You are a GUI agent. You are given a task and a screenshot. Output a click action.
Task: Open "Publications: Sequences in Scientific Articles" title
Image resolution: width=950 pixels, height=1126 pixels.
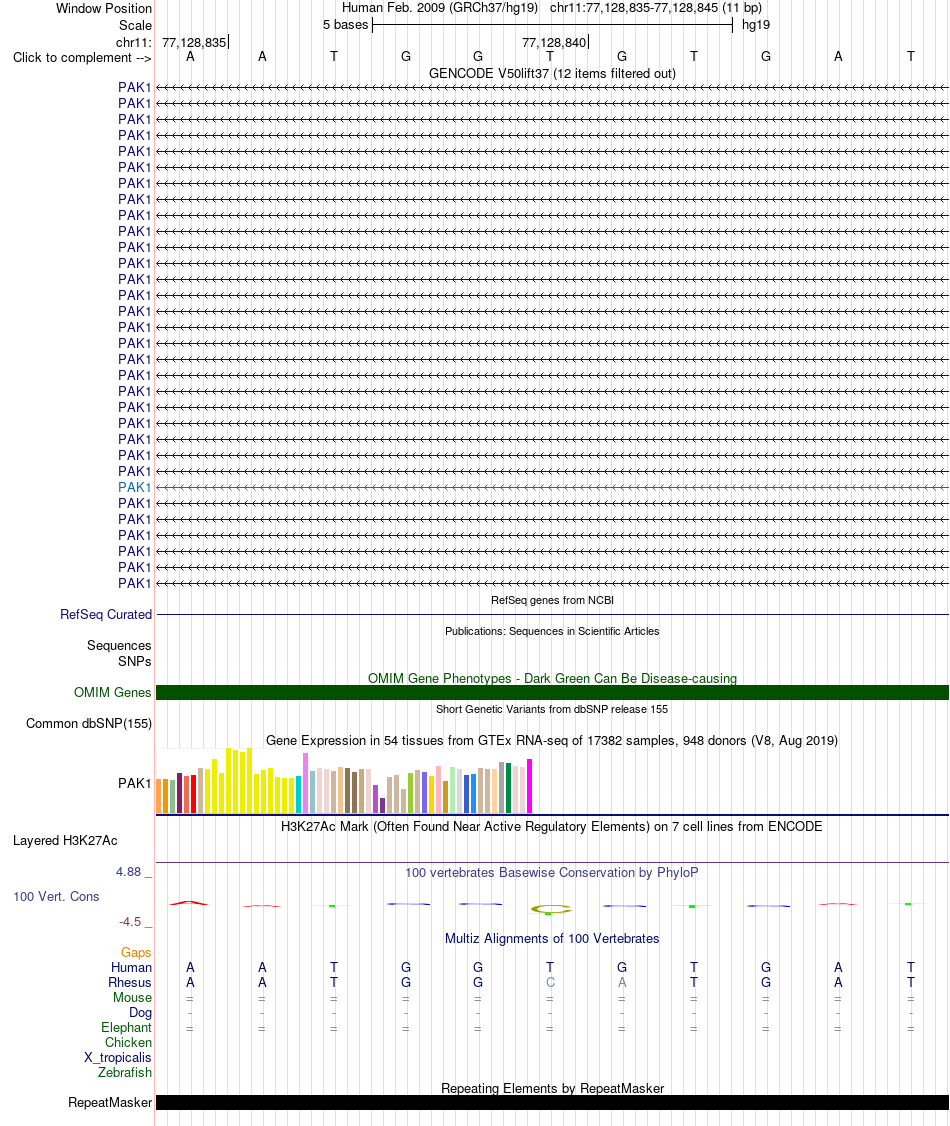click(x=551, y=631)
